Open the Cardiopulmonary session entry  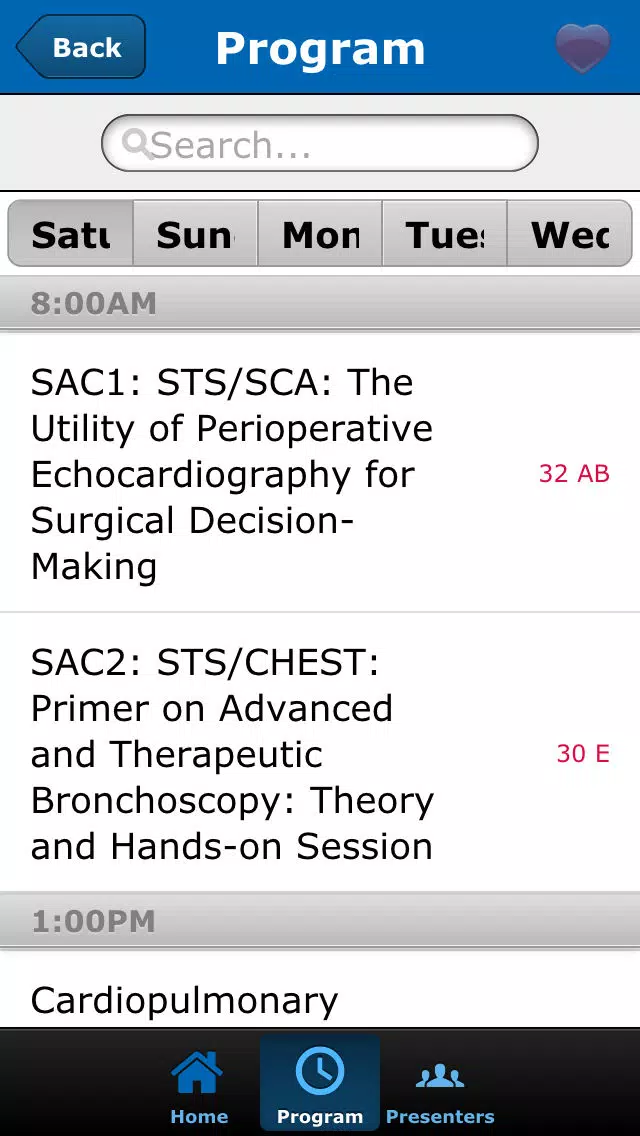320,991
